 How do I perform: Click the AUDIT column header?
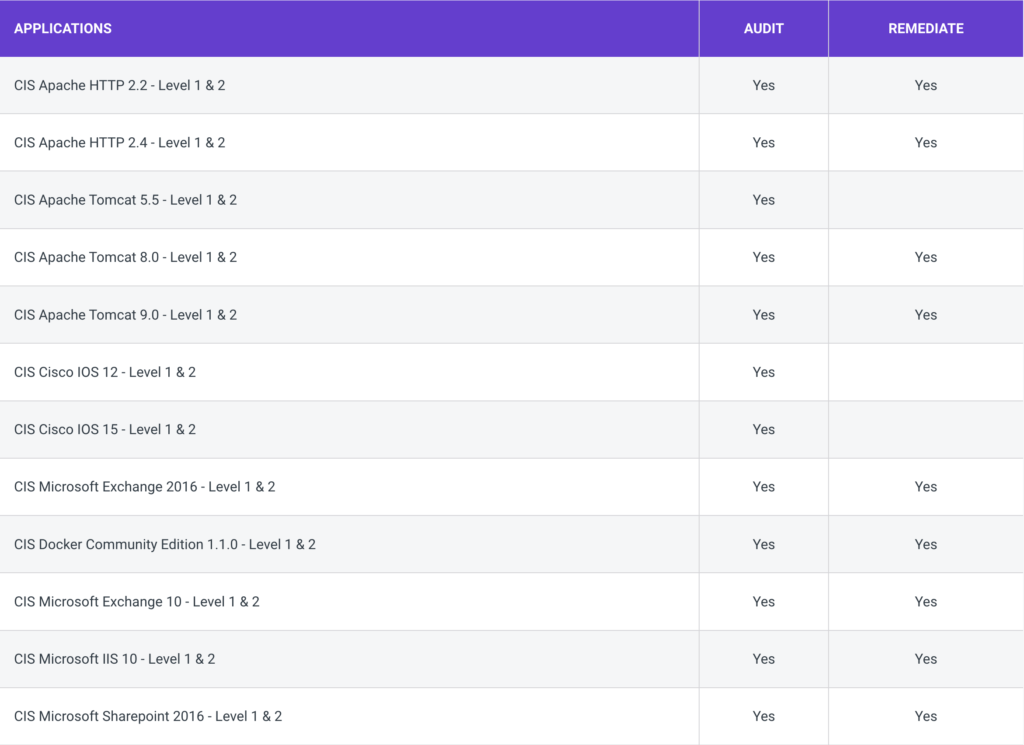pyautogui.click(x=763, y=29)
